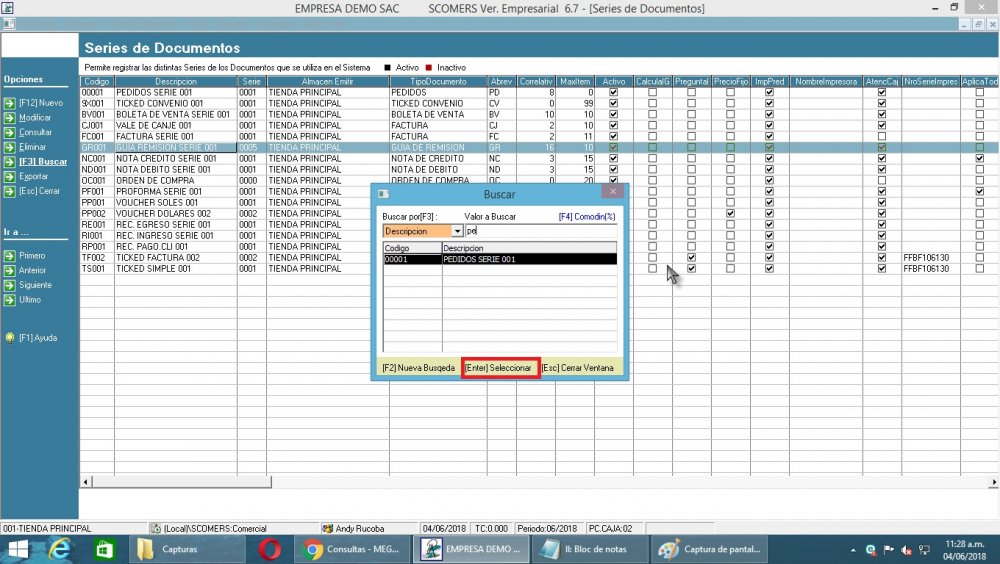Click the [F4] Comodin(%) link
Screen dimensions: 1000x564
point(587,217)
